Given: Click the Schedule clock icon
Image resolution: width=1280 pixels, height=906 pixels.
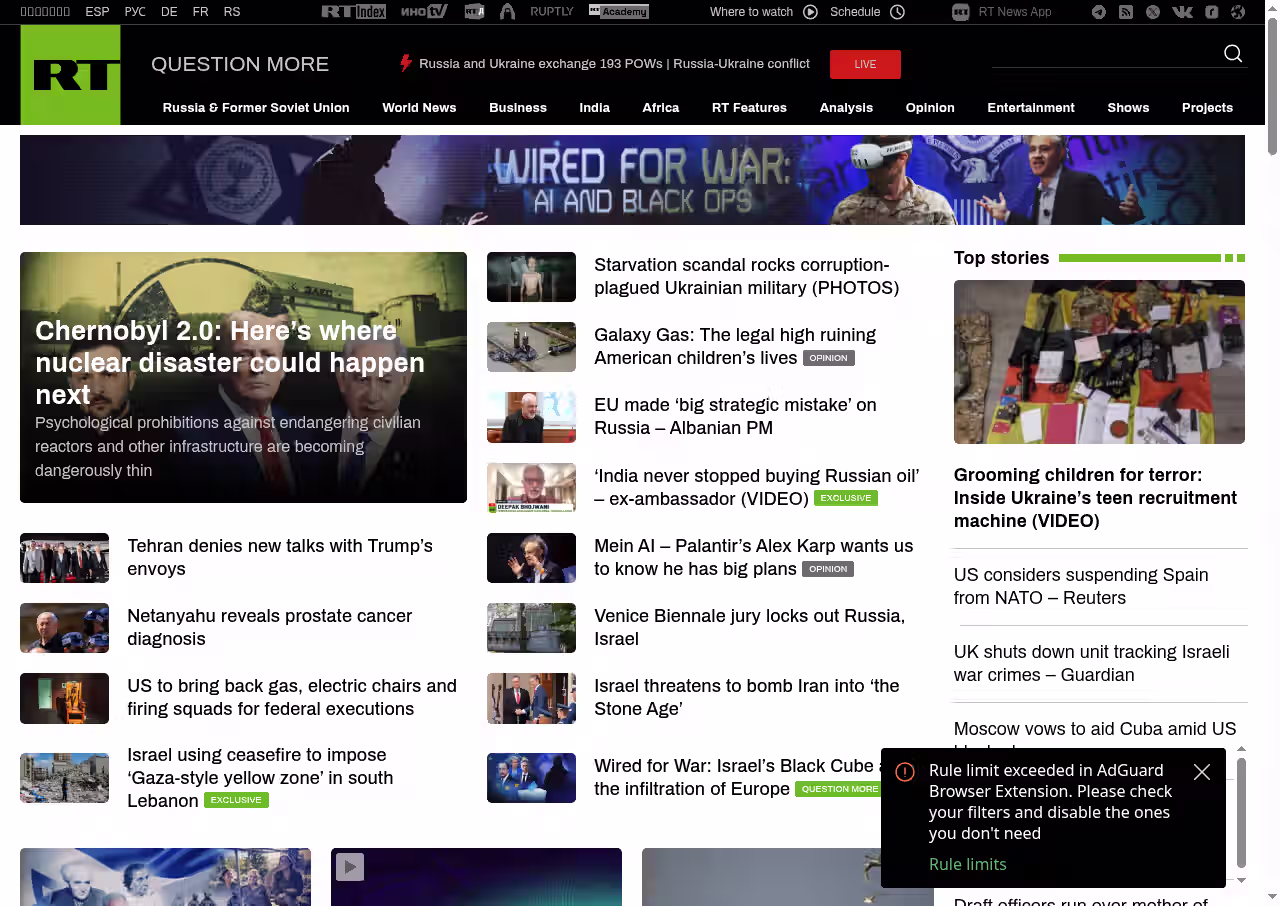Looking at the screenshot, I should point(897,12).
